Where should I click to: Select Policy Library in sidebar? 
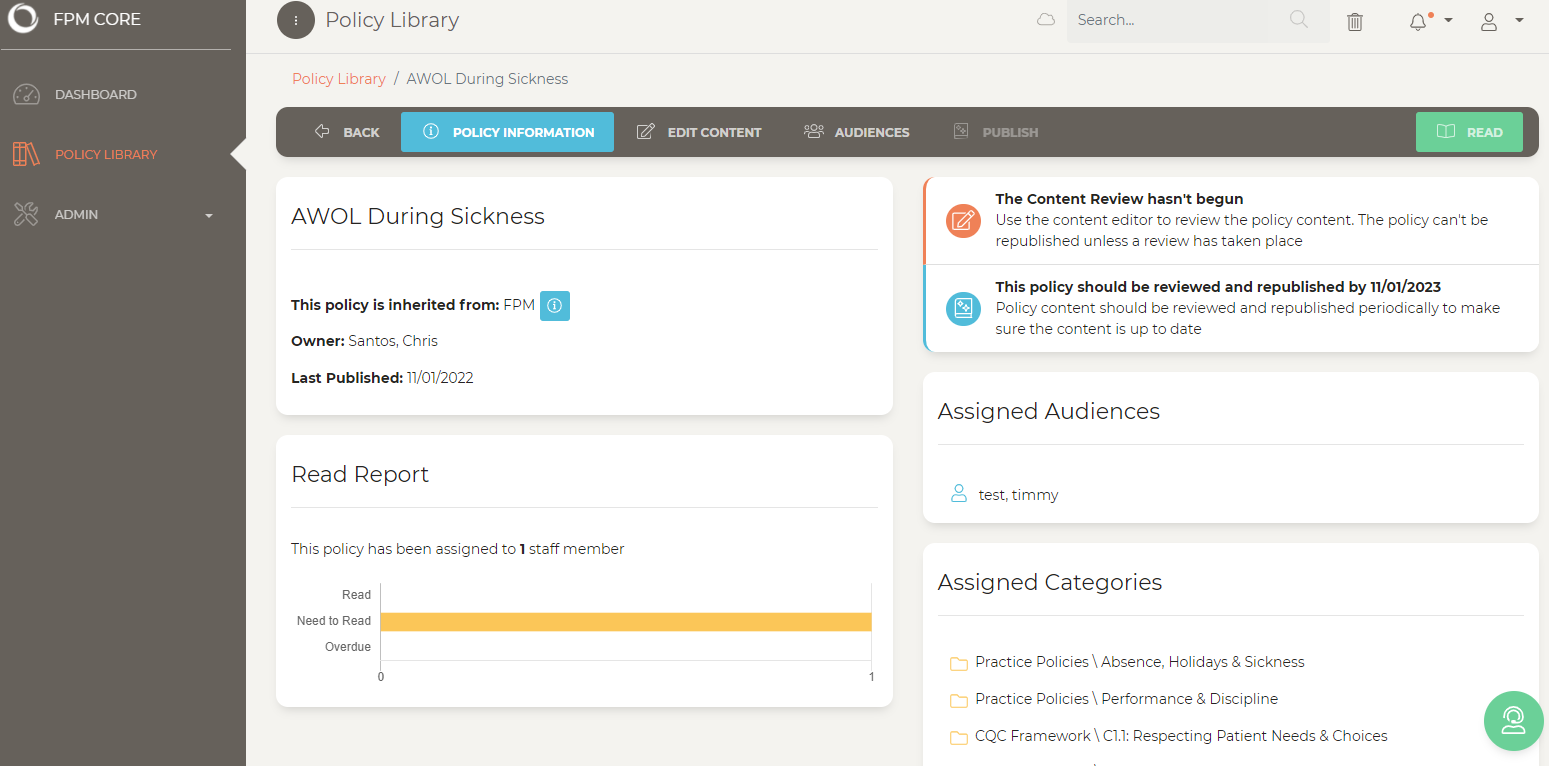pyautogui.click(x=106, y=155)
